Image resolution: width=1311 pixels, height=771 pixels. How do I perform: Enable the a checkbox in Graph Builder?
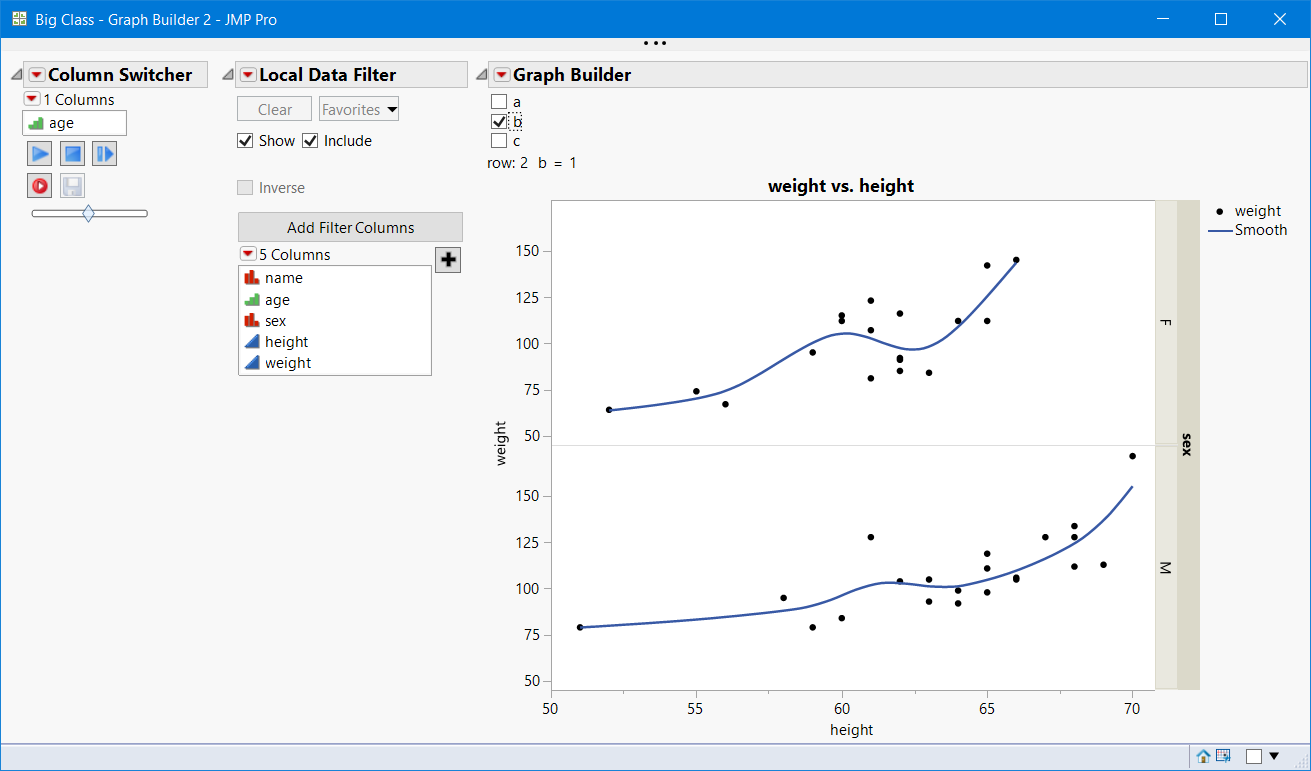(x=497, y=100)
